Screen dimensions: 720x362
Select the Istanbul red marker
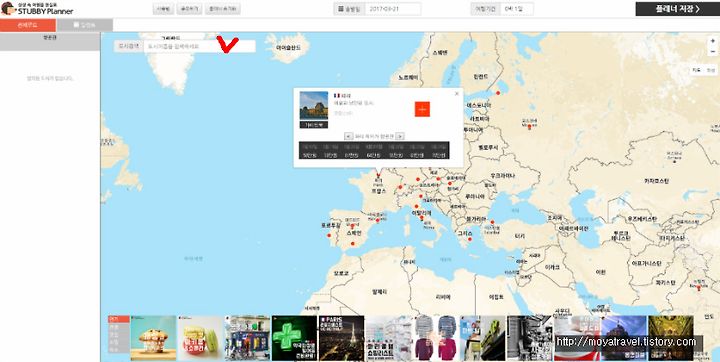tap(492, 222)
